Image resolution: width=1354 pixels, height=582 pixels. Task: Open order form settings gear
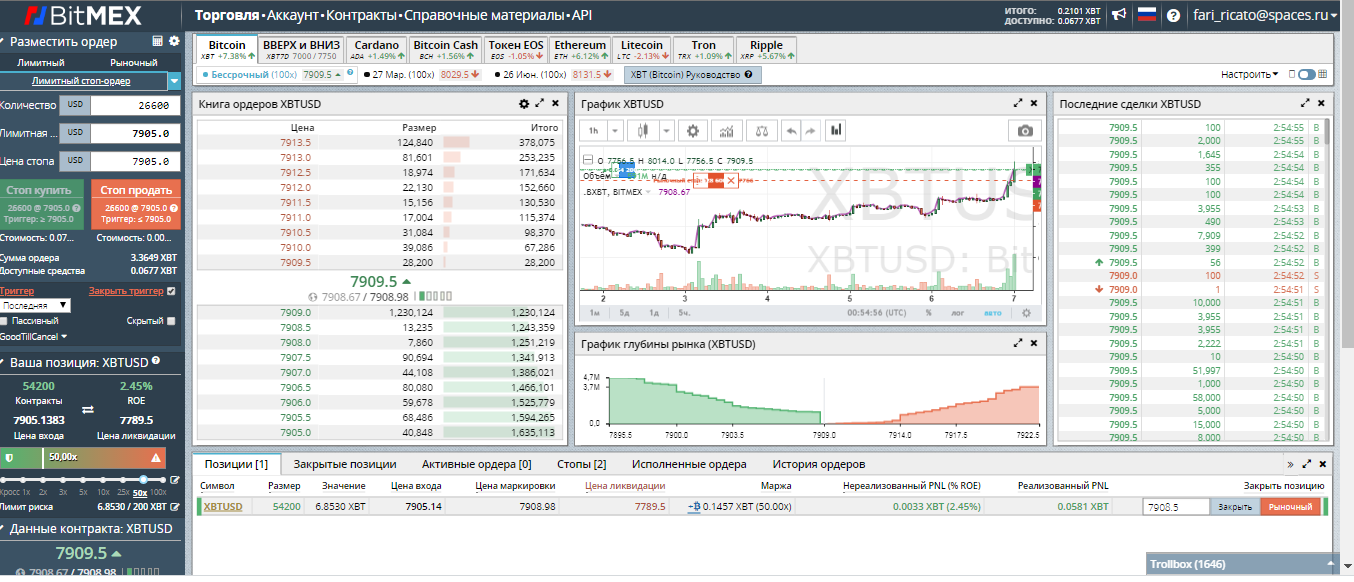(174, 42)
